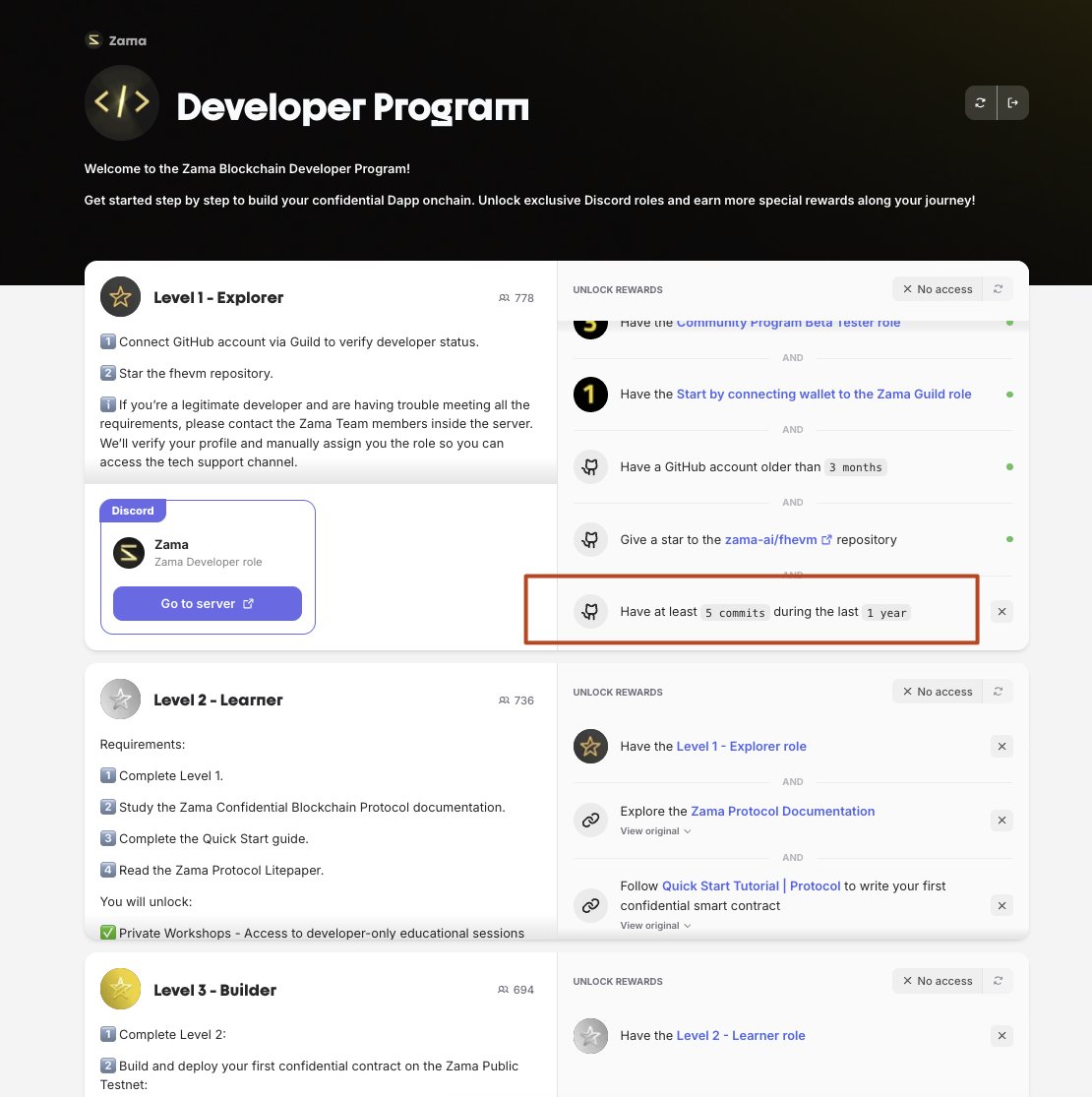Re-check access icon for Level 2 rewards
This screenshot has height=1097, width=1092.
pyautogui.click(x=998, y=692)
